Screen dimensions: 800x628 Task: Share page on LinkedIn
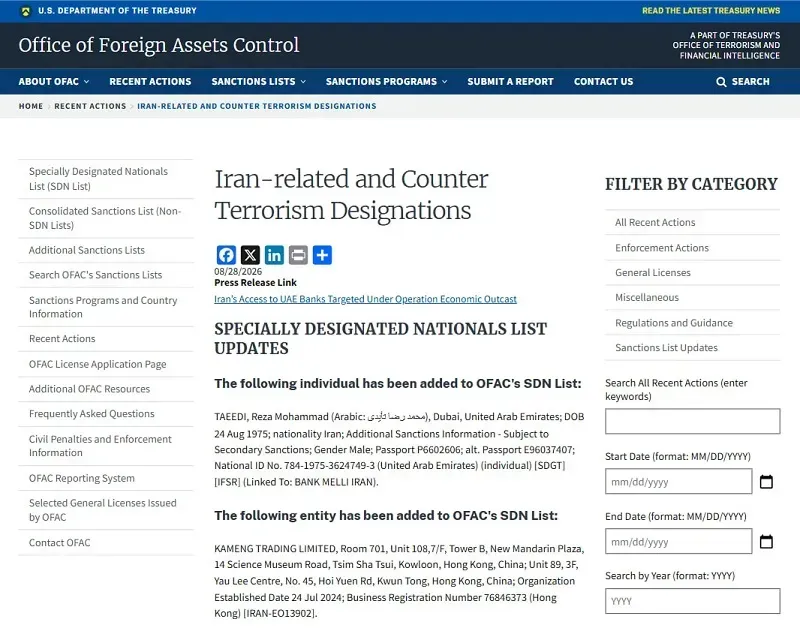tap(274, 255)
